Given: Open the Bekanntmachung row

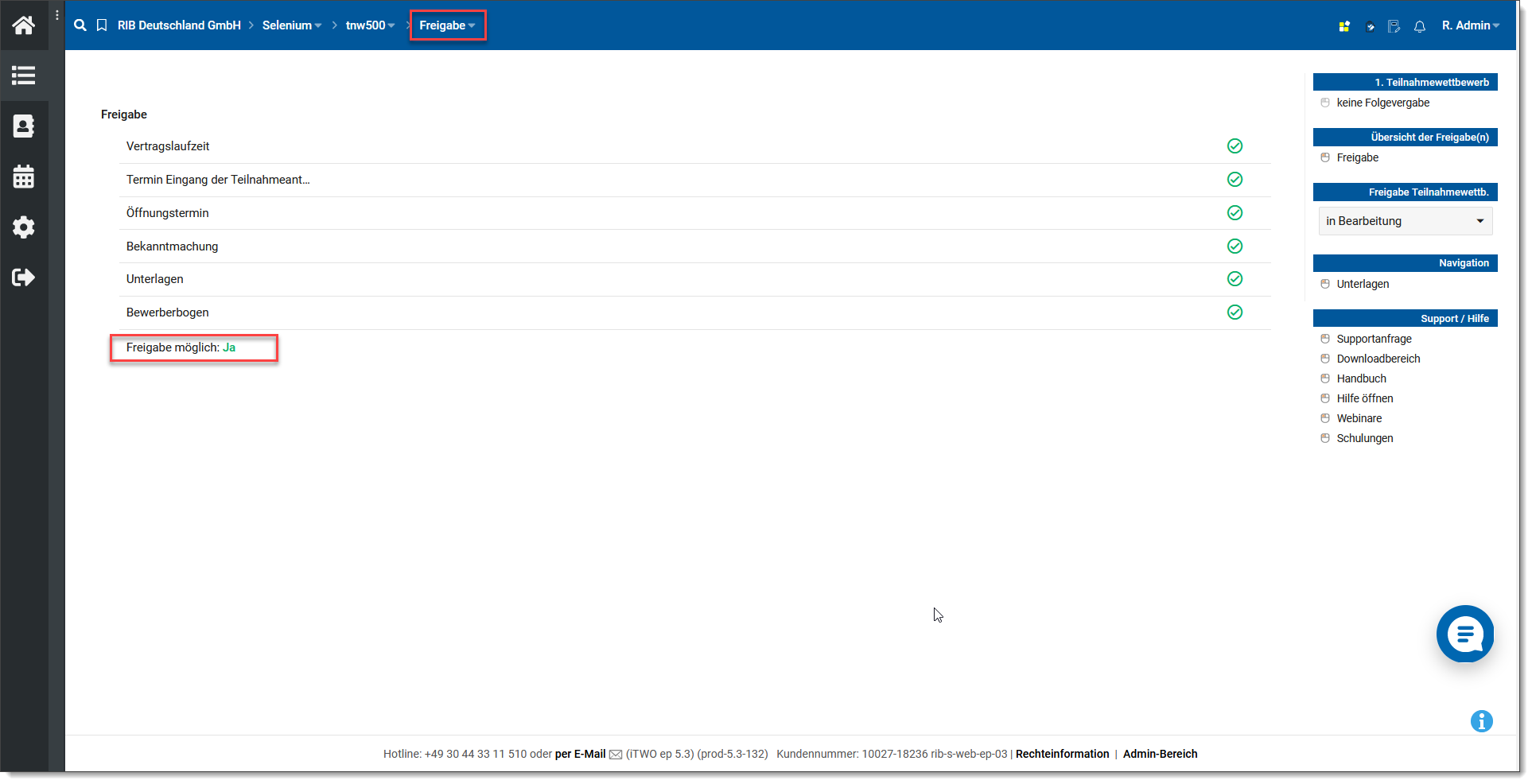Looking at the screenshot, I should 695,246.
